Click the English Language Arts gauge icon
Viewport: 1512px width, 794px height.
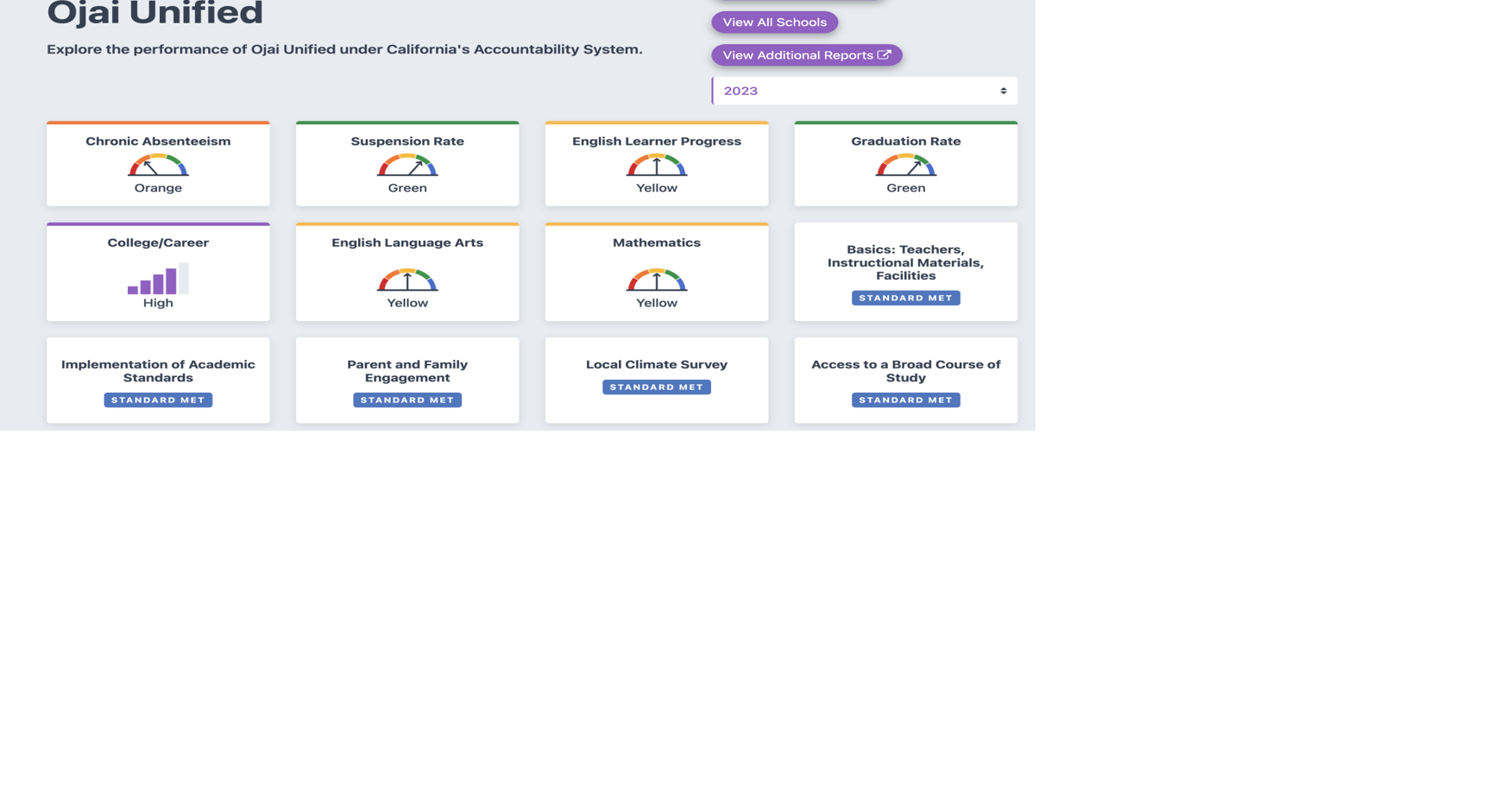coord(407,280)
